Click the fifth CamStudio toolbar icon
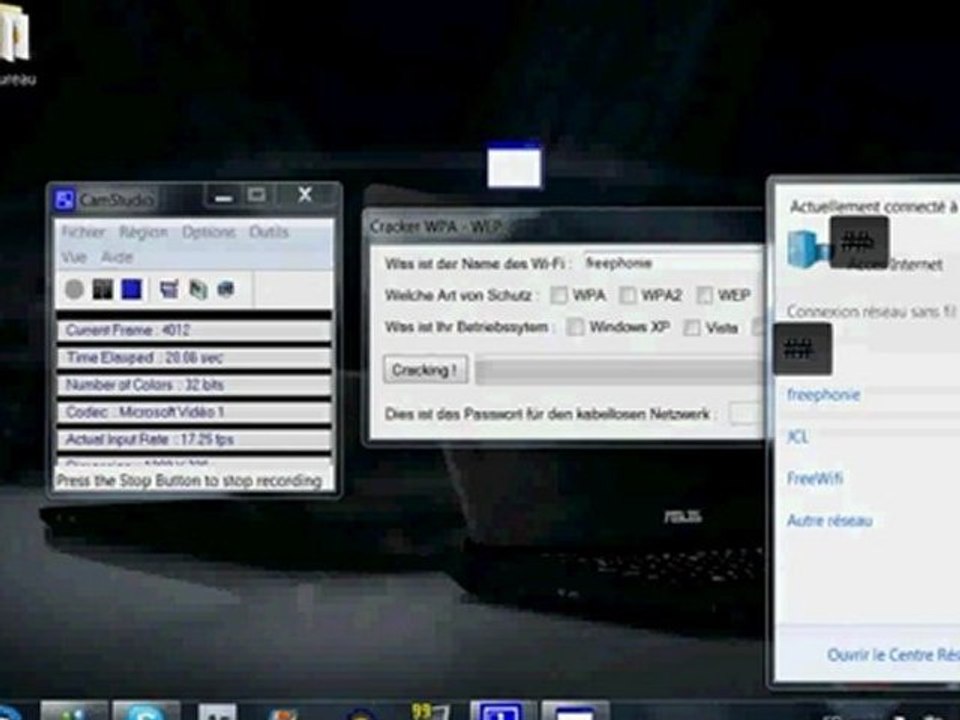 click(198, 289)
